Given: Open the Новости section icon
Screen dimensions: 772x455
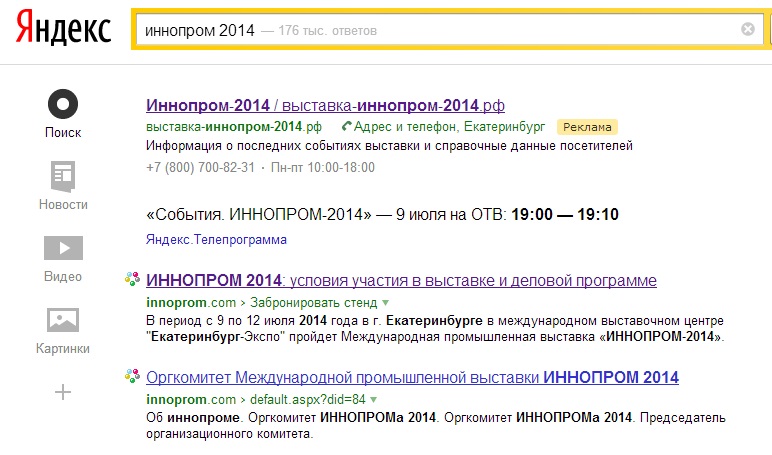Looking at the screenshot, I should click(x=63, y=177).
